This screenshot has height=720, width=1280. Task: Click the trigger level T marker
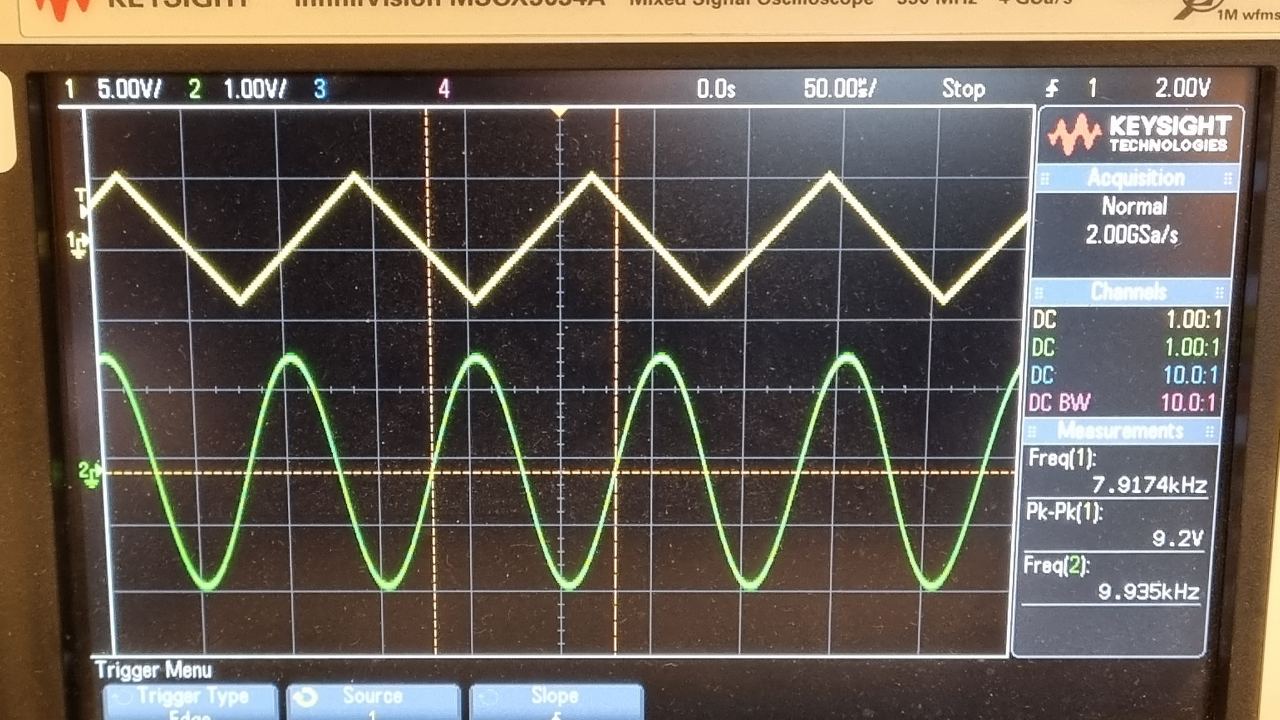pos(81,201)
